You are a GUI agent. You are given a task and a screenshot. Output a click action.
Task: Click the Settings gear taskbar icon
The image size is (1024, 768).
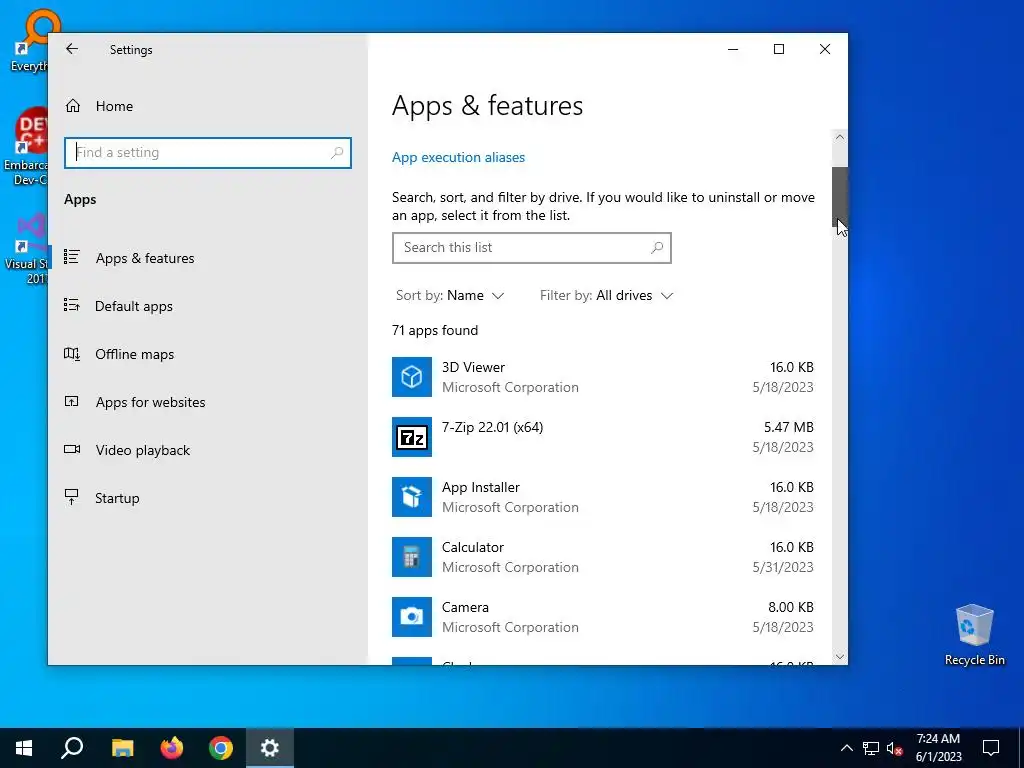[x=270, y=748]
